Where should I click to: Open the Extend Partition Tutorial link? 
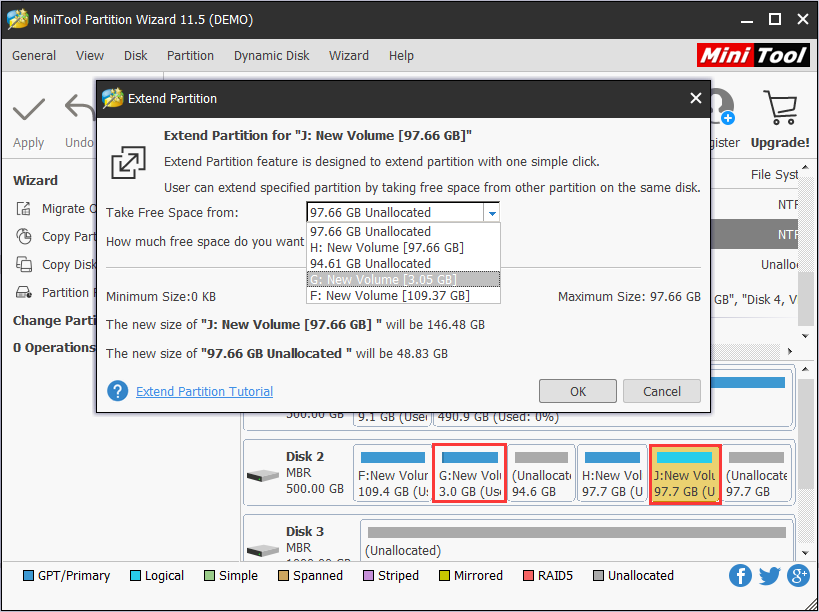point(204,391)
